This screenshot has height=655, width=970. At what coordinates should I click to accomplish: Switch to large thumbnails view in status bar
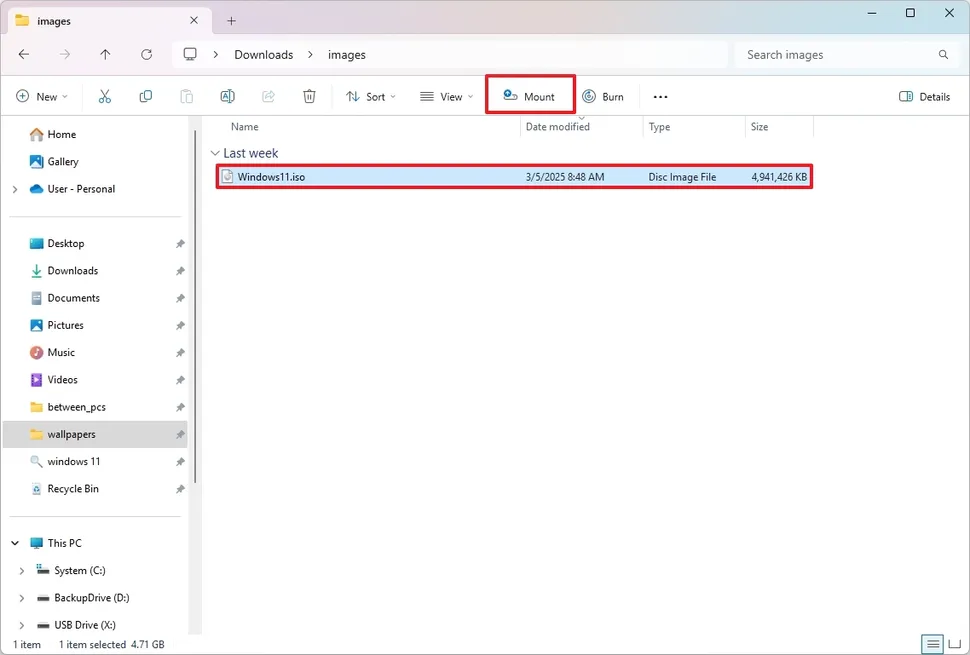[954, 644]
